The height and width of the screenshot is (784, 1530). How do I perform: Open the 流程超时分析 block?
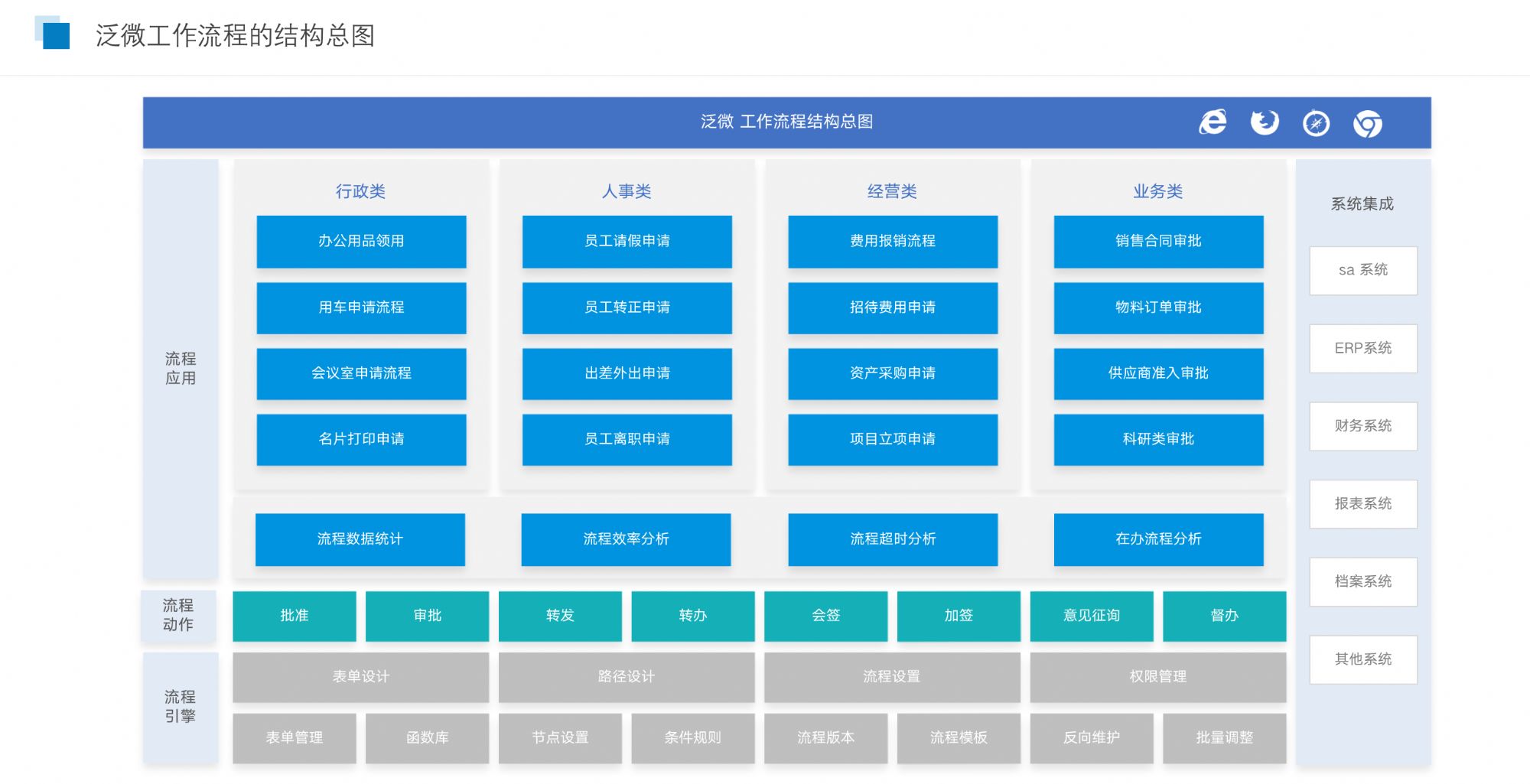(893, 539)
